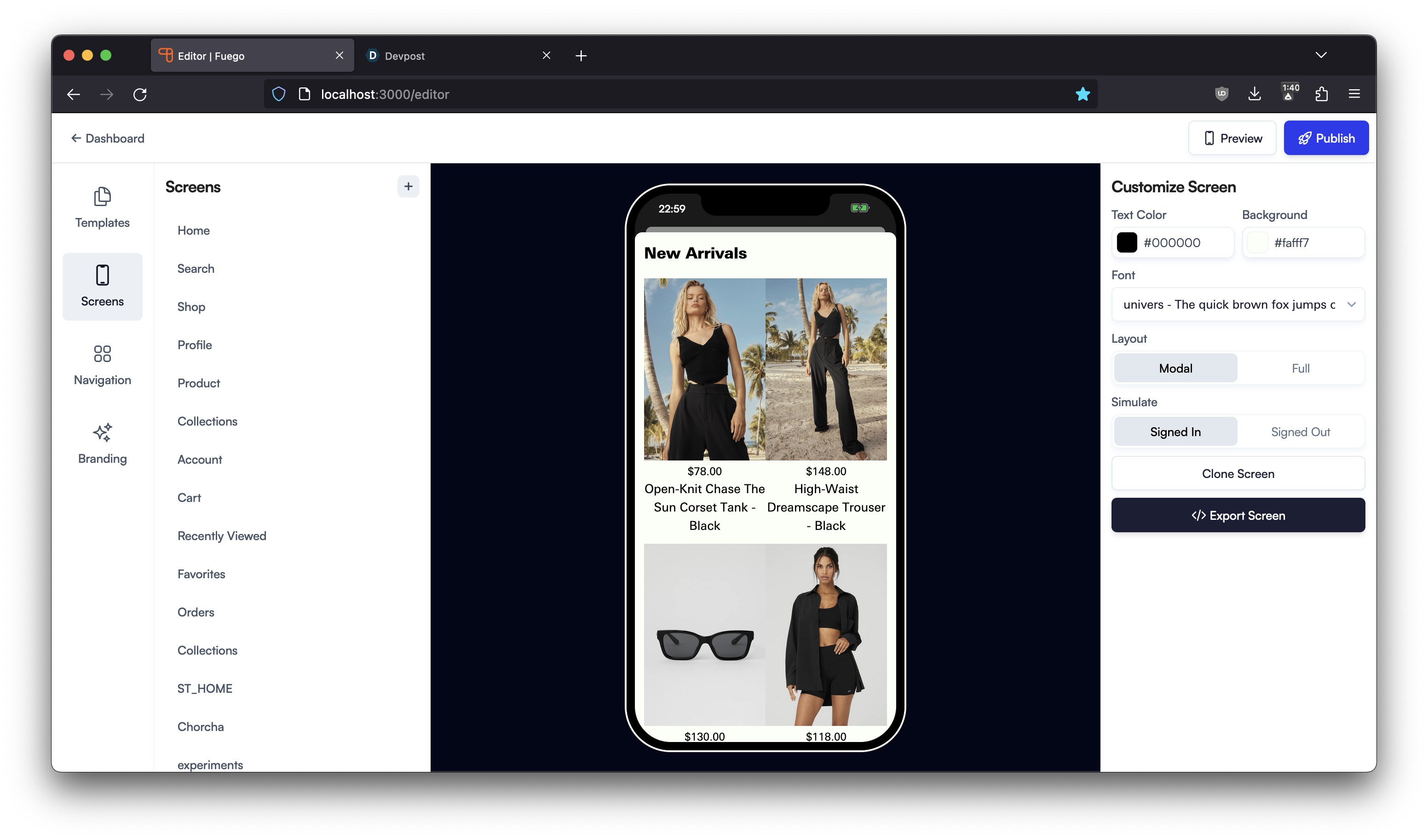Add a new screen with plus icon

[x=408, y=186]
